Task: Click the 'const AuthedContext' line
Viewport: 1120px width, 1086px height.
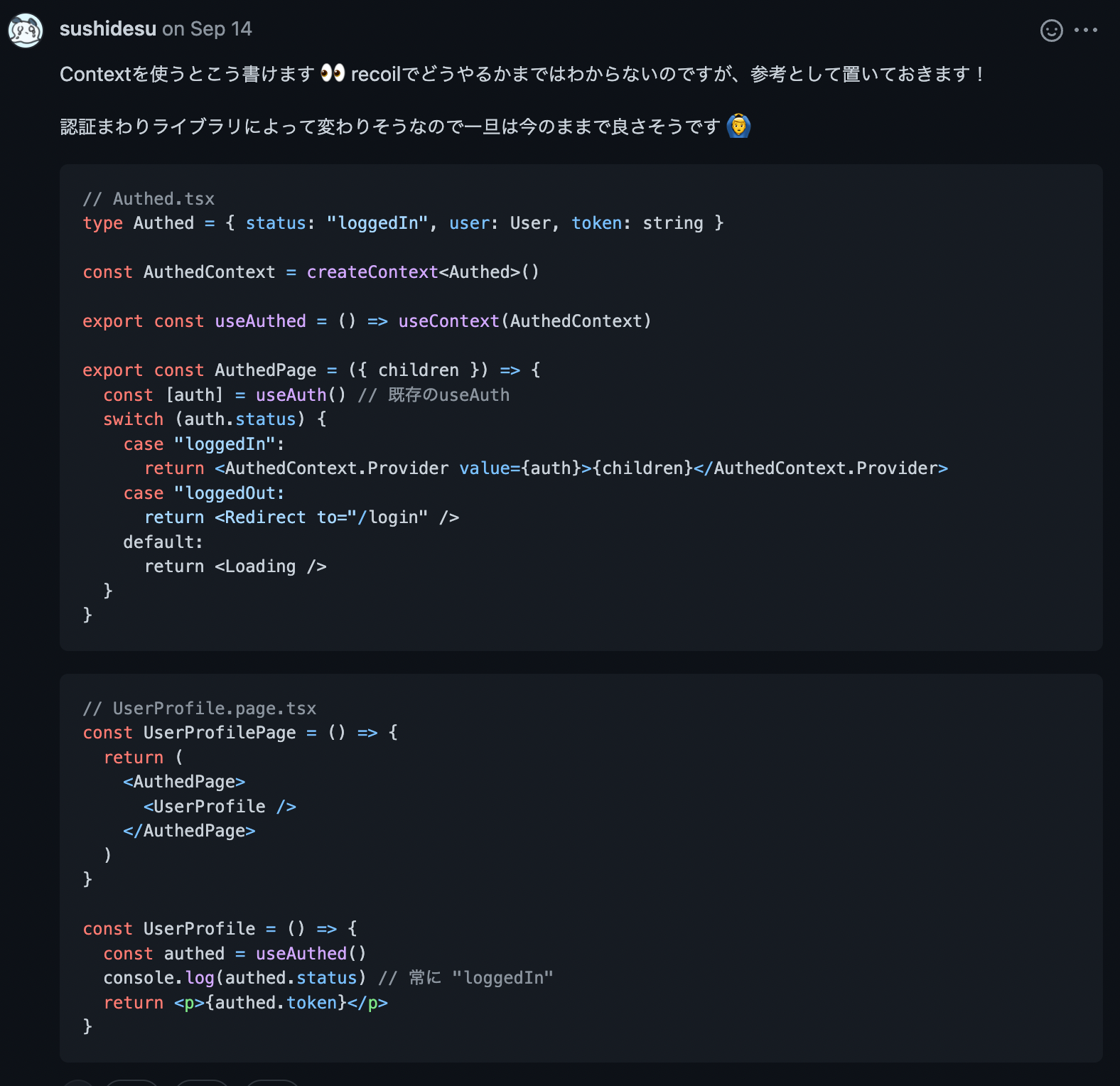Action: point(311,272)
